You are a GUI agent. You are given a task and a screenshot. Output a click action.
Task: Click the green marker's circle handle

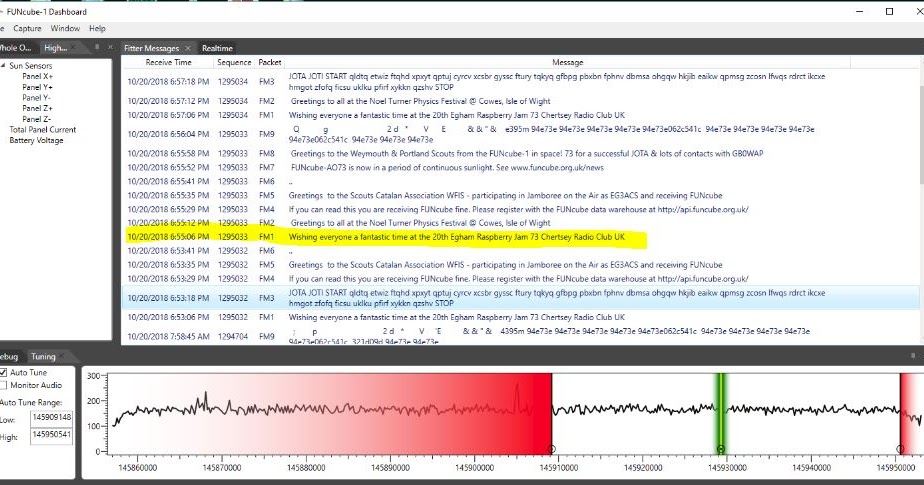tap(721, 449)
